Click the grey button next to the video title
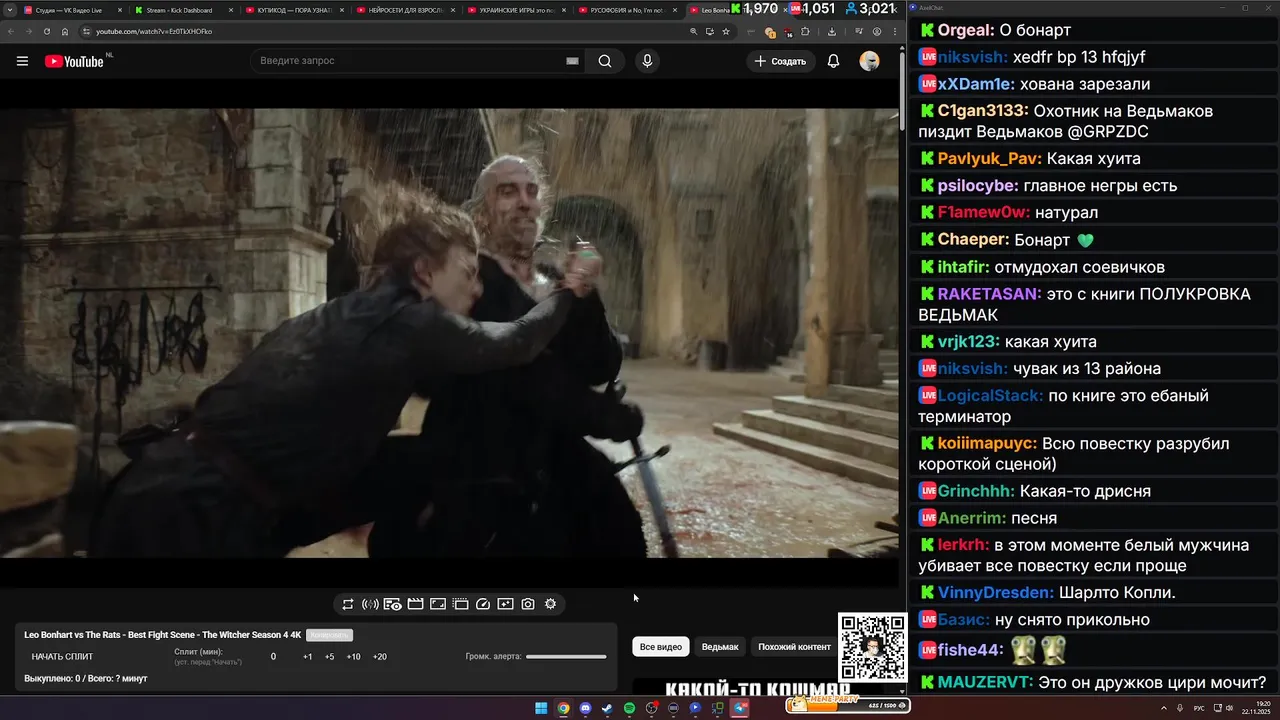This screenshot has height=720, width=1280. [329, 635]
